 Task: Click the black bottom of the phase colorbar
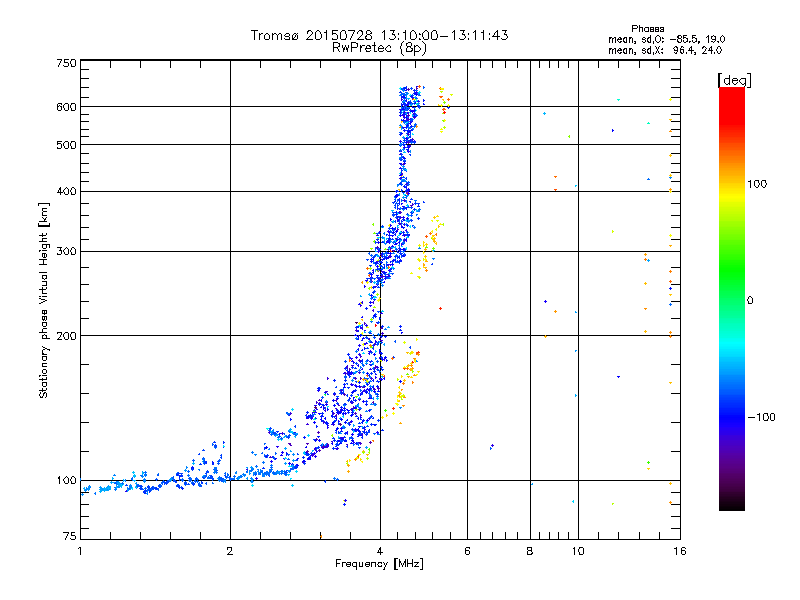tap(732, 503)
